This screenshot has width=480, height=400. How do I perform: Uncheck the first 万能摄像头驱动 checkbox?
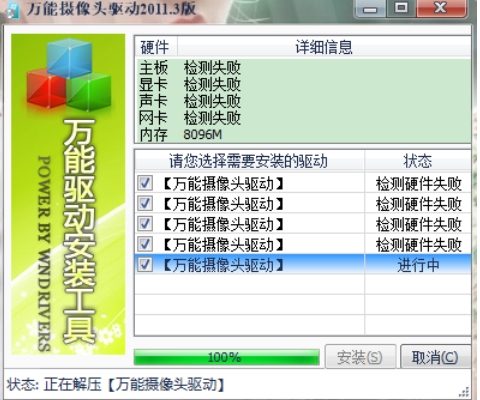point(145,183)
